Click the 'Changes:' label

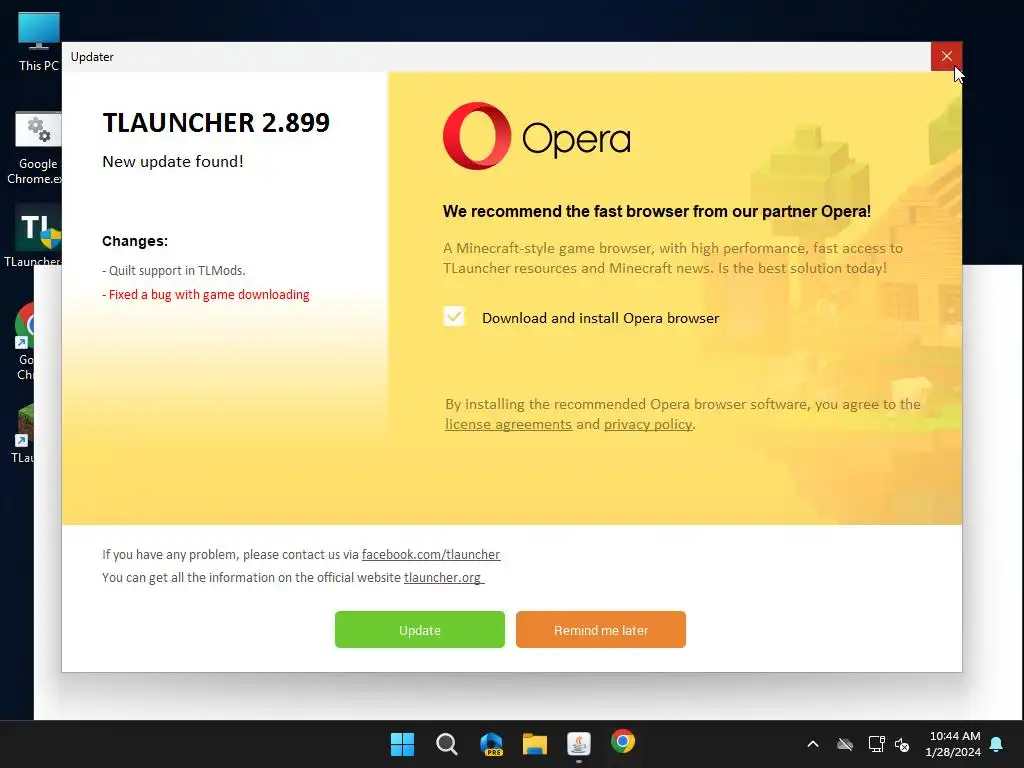[135, 241]
